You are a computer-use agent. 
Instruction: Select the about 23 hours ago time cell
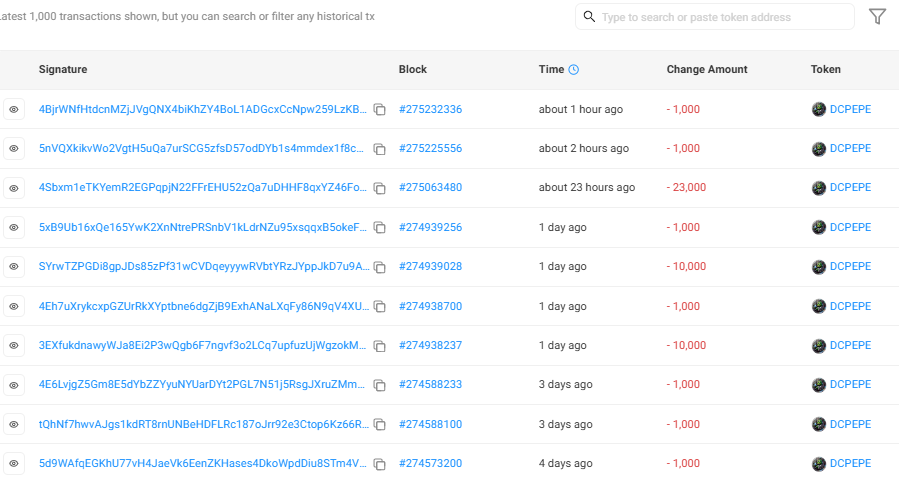(x=587, y=187)
